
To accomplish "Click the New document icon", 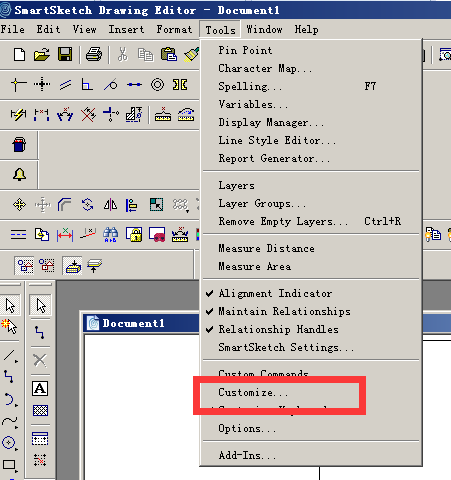I will pyautogui.click(x=19, y=54).
